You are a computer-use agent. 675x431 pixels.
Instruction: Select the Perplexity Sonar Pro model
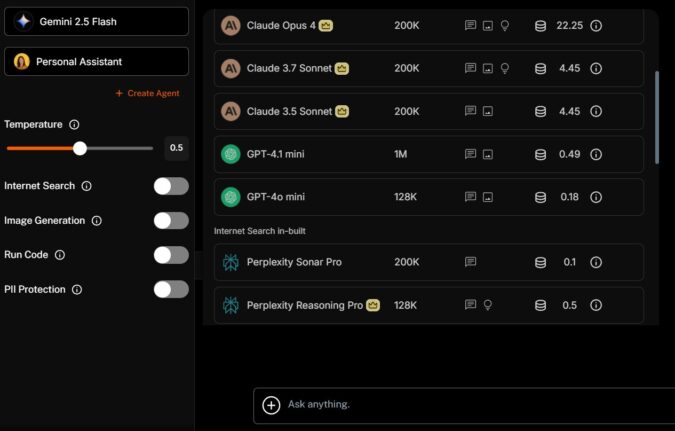click(x=429, y=262)
